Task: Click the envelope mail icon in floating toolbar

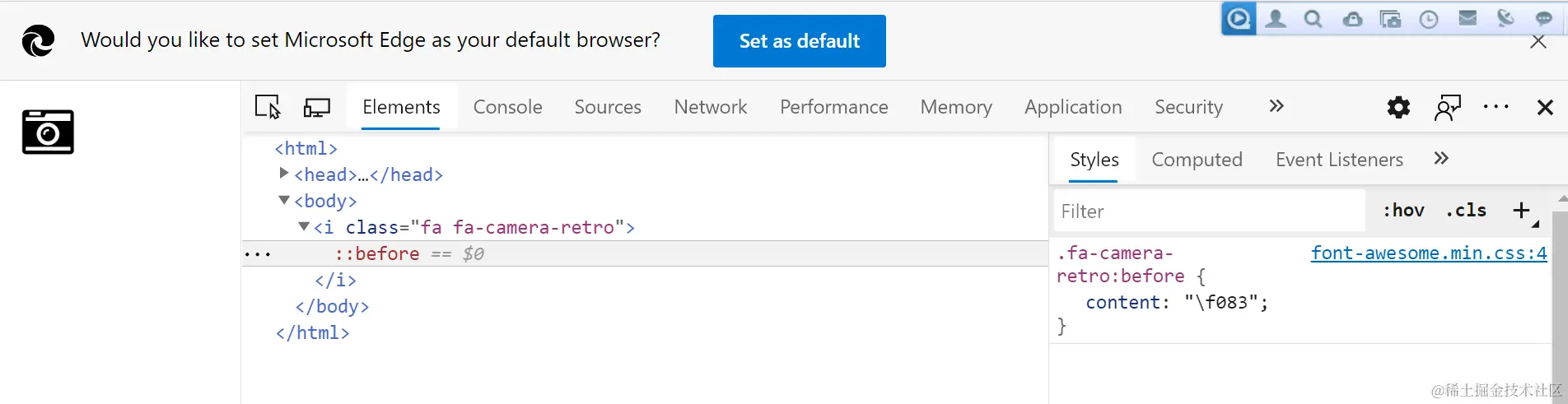Action: [x=1468, y=19]
